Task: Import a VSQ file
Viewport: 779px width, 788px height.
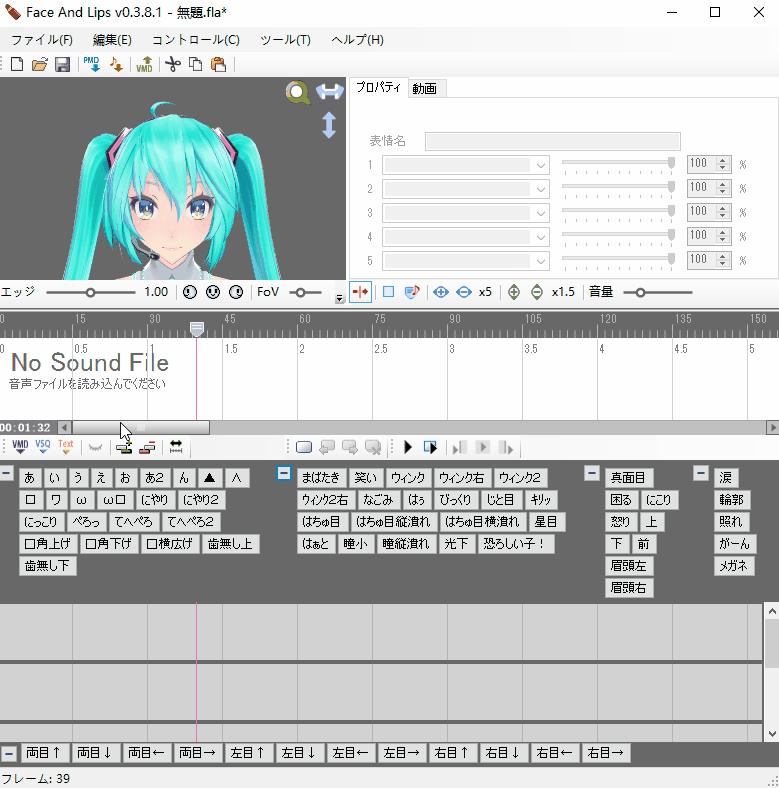Action: [43, 447]
